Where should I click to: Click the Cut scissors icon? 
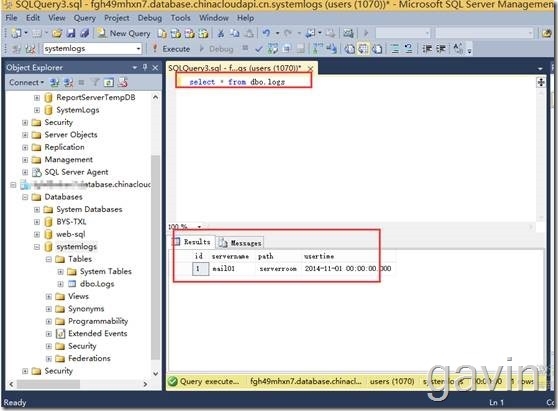point(221,33)
